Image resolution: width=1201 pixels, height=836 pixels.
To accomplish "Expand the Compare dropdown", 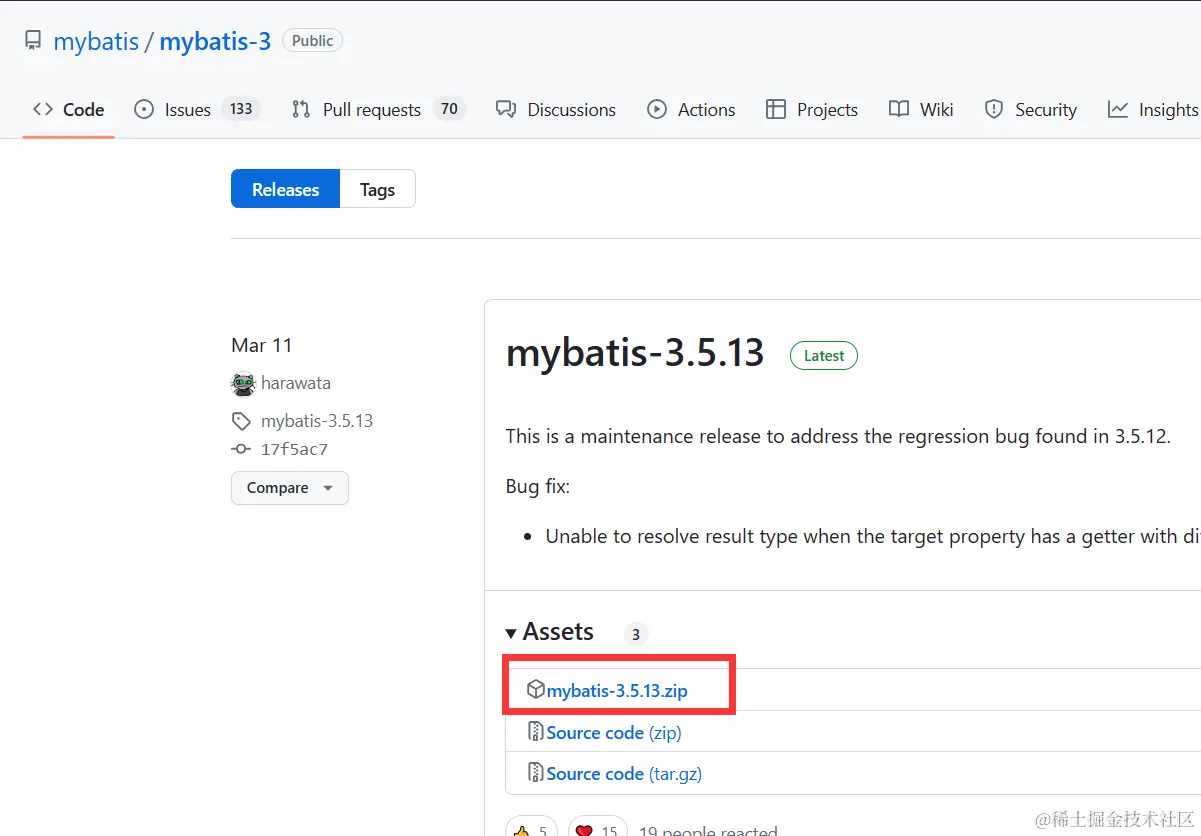I will click(290, 488).
